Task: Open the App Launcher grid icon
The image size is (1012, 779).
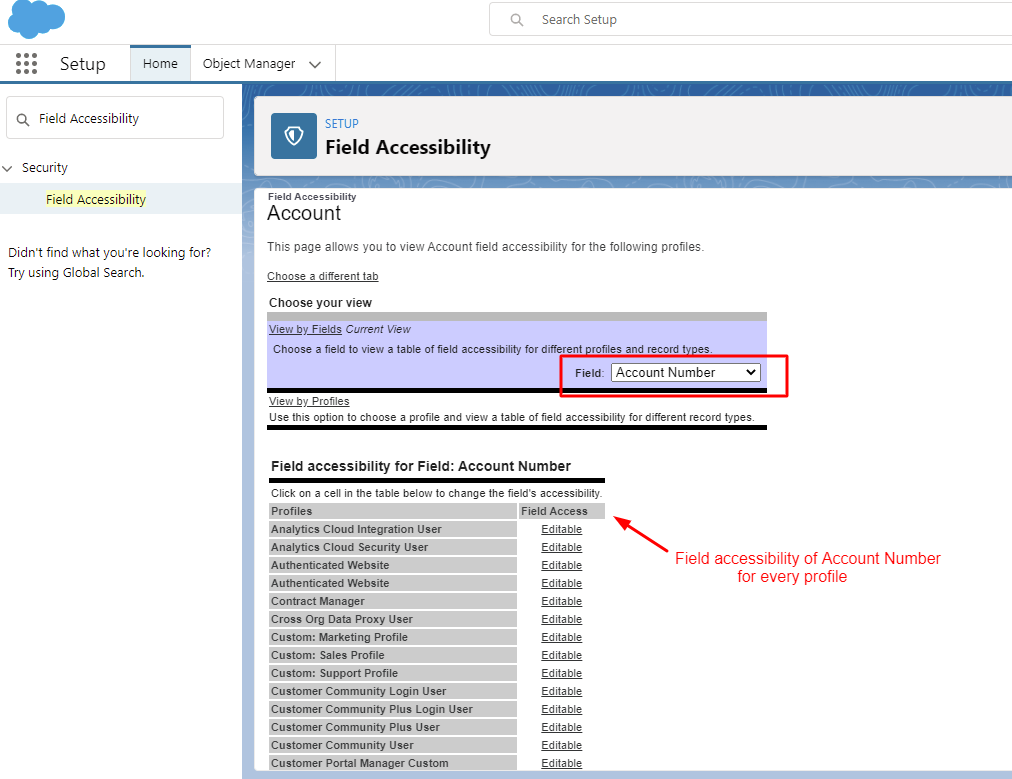Action: coord(26,64)
